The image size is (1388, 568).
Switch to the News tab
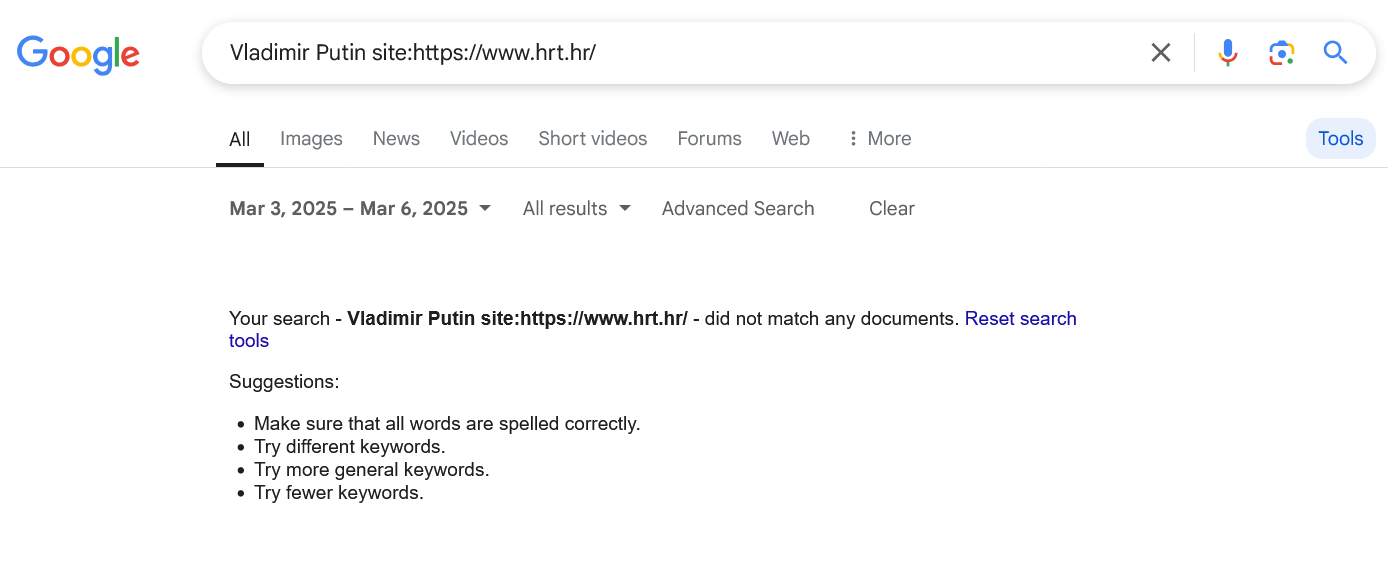[396, 139]
